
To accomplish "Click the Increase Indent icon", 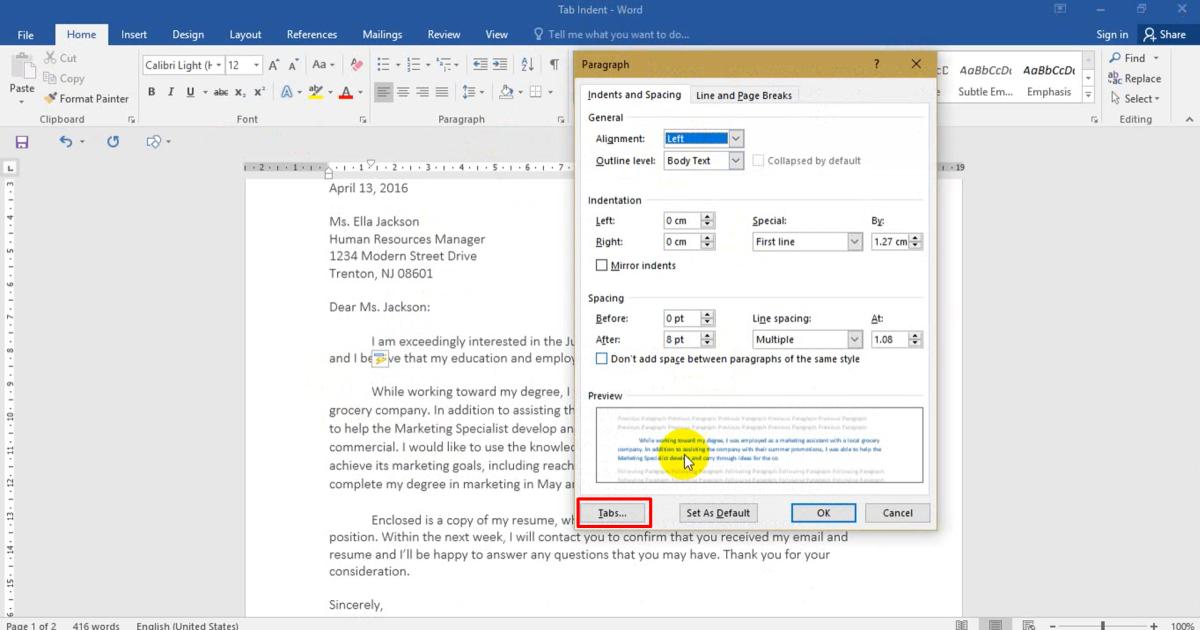I will [x=502, y=65].
